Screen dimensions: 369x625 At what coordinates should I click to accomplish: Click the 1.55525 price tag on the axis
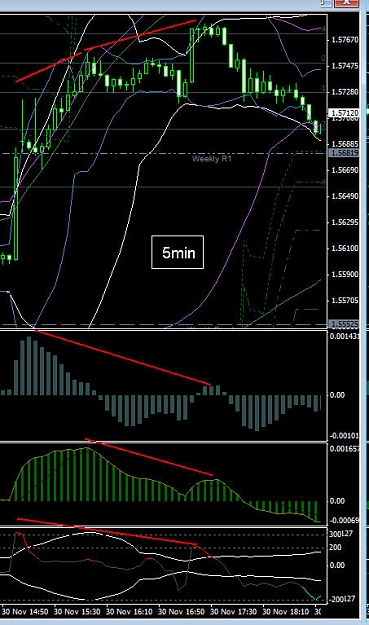[344, 324]
